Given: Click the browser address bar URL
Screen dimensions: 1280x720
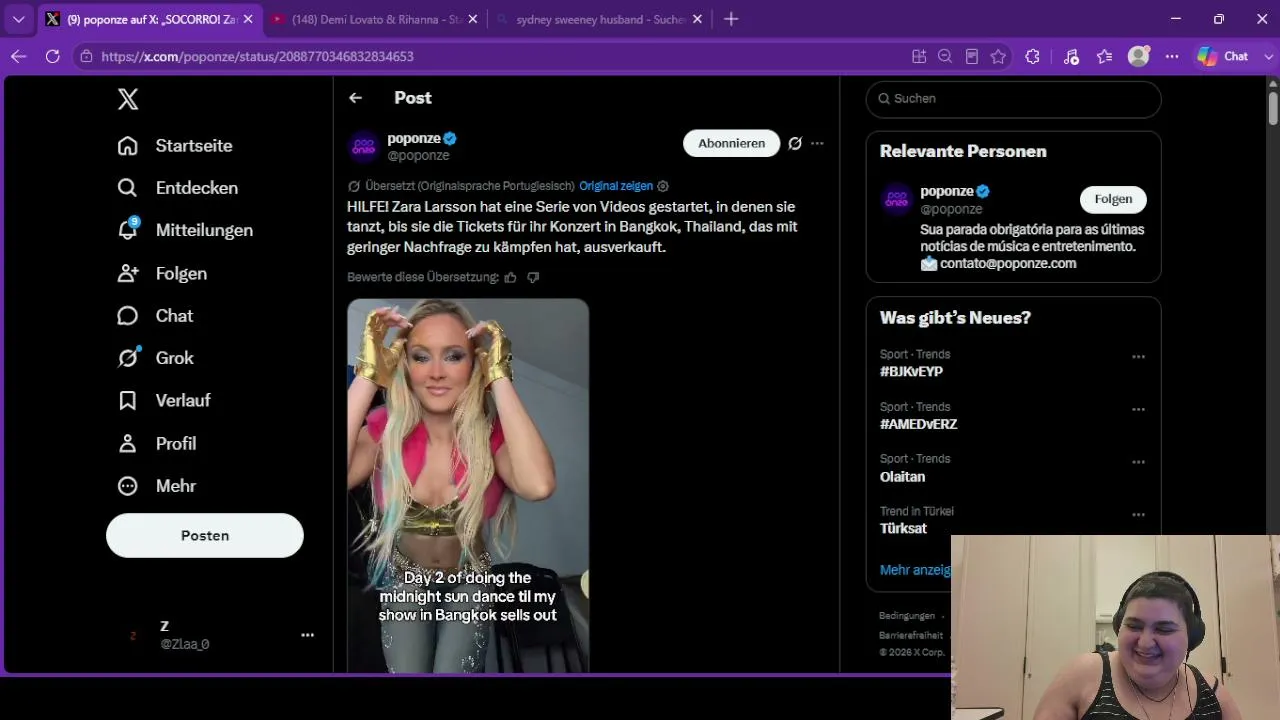Looking at the screenshot, I should 258,57.
